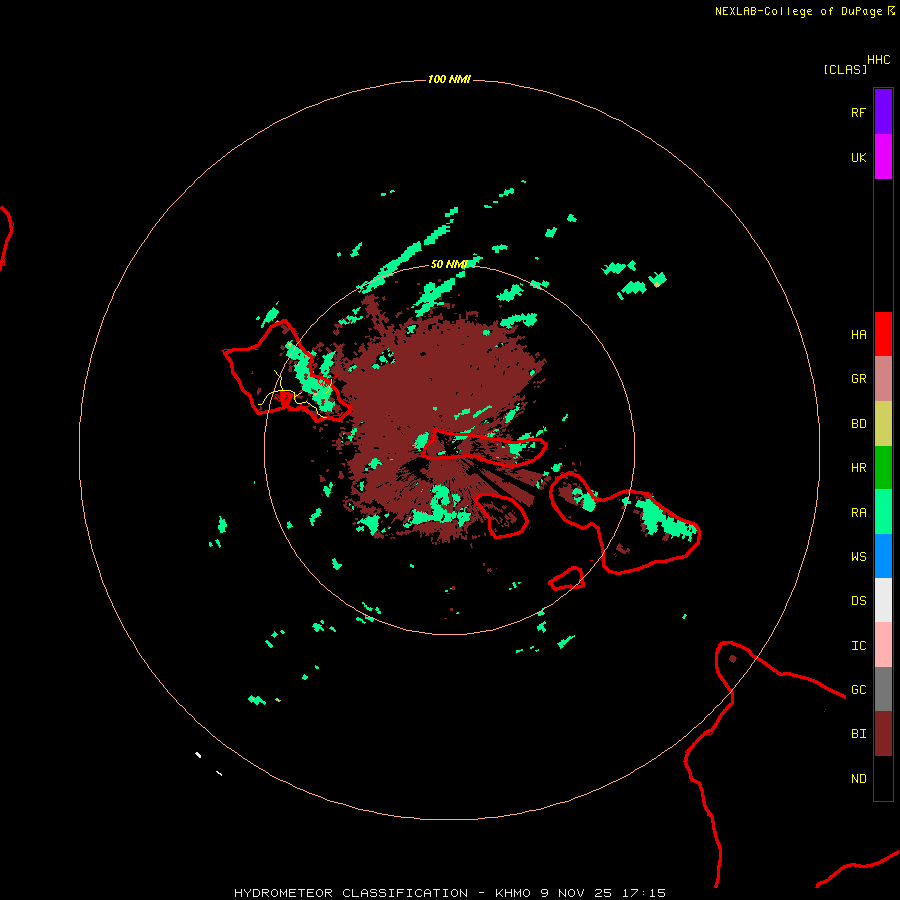Click the BD legend label
Screen dimensions: 900x900
(x=858, y=424)
